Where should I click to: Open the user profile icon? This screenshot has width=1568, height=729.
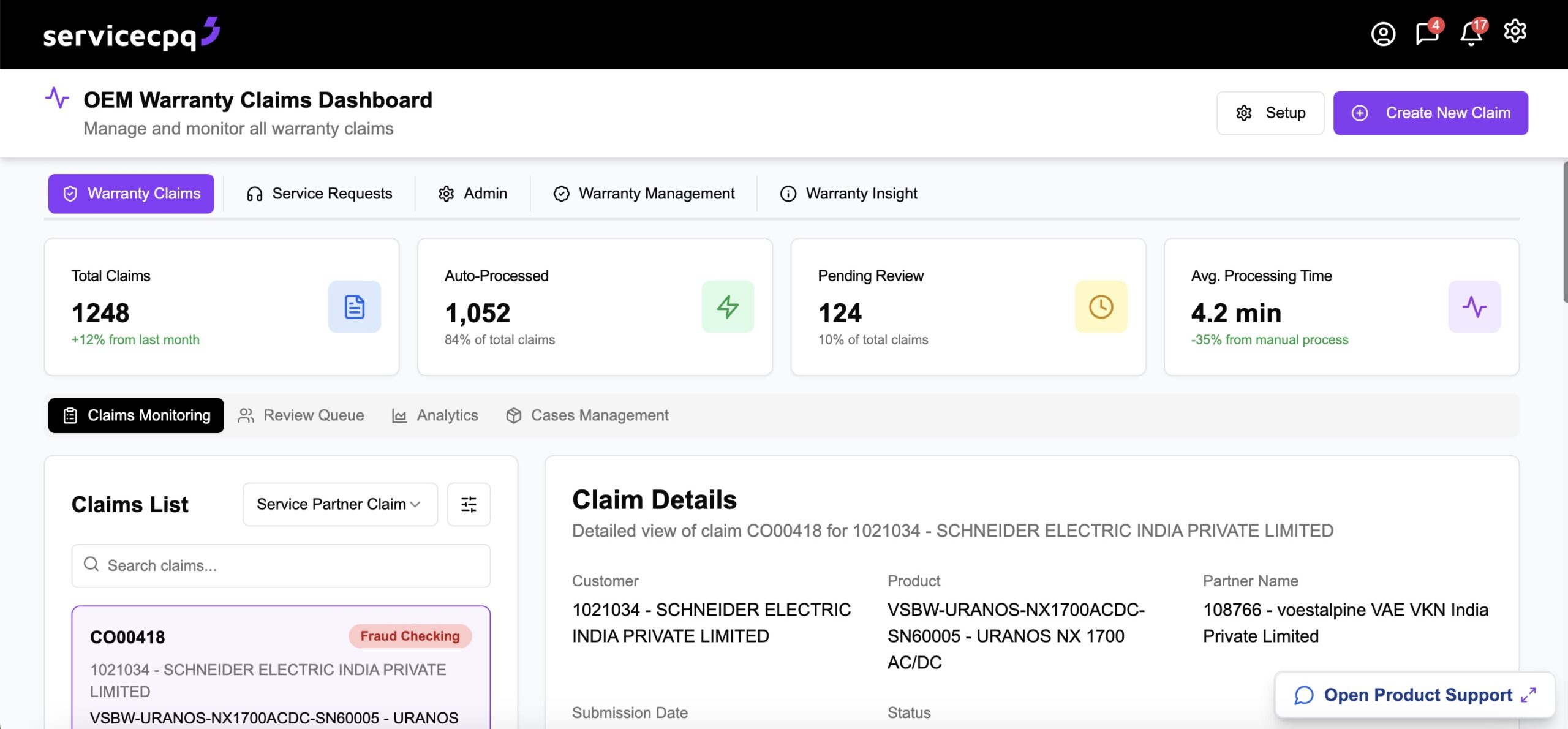point(1383,34)
